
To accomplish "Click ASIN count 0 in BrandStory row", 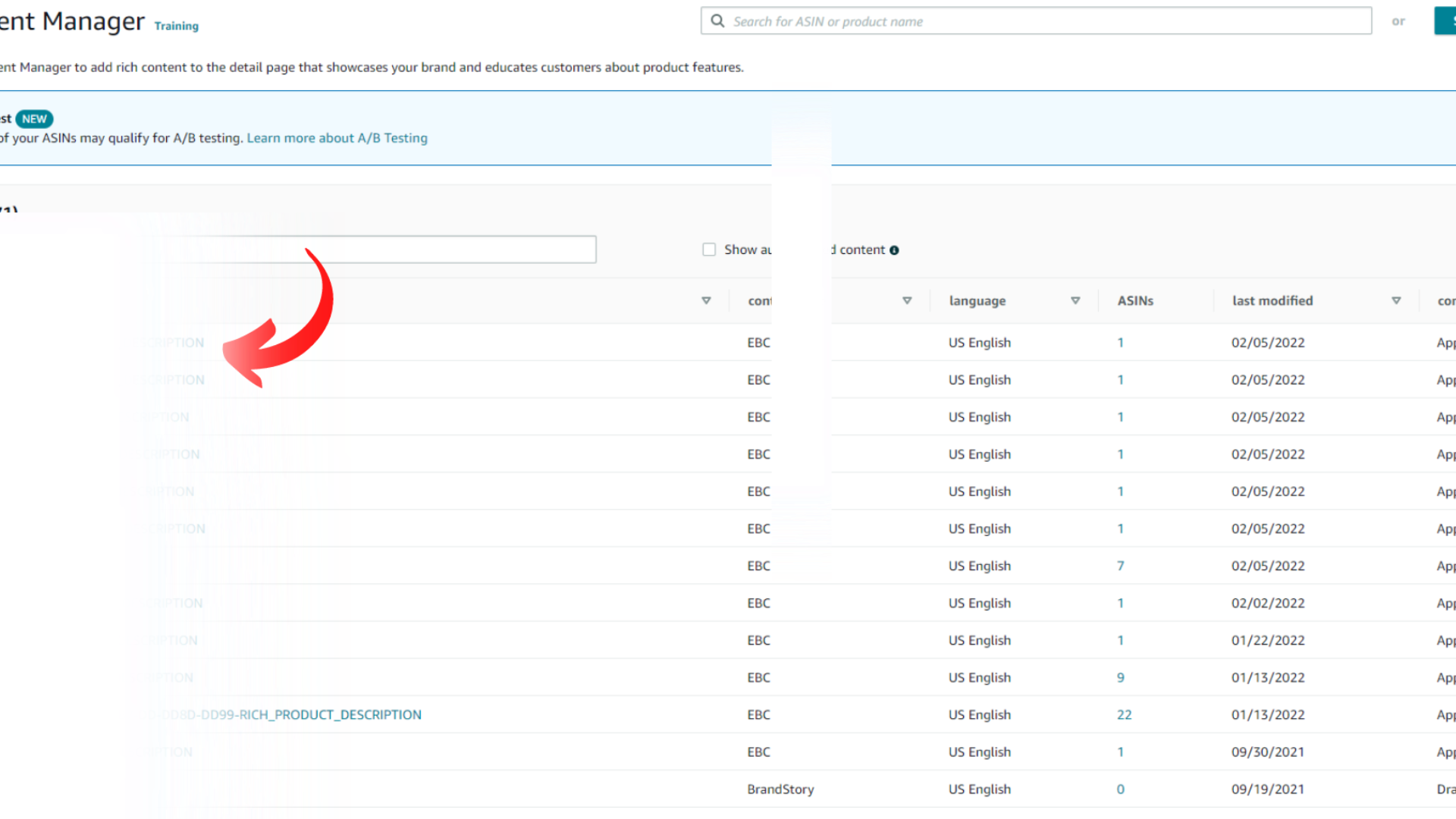I will [1120, 789].
